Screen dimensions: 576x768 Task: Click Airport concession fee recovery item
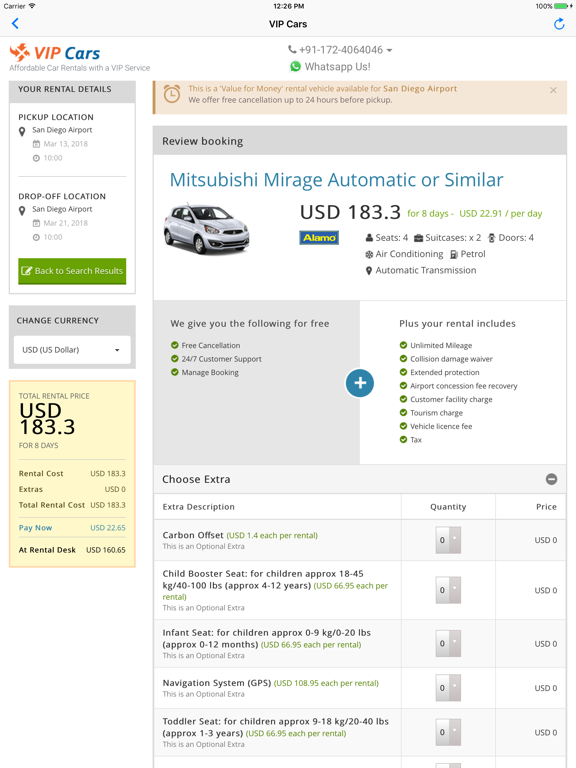tap(463, 386)
